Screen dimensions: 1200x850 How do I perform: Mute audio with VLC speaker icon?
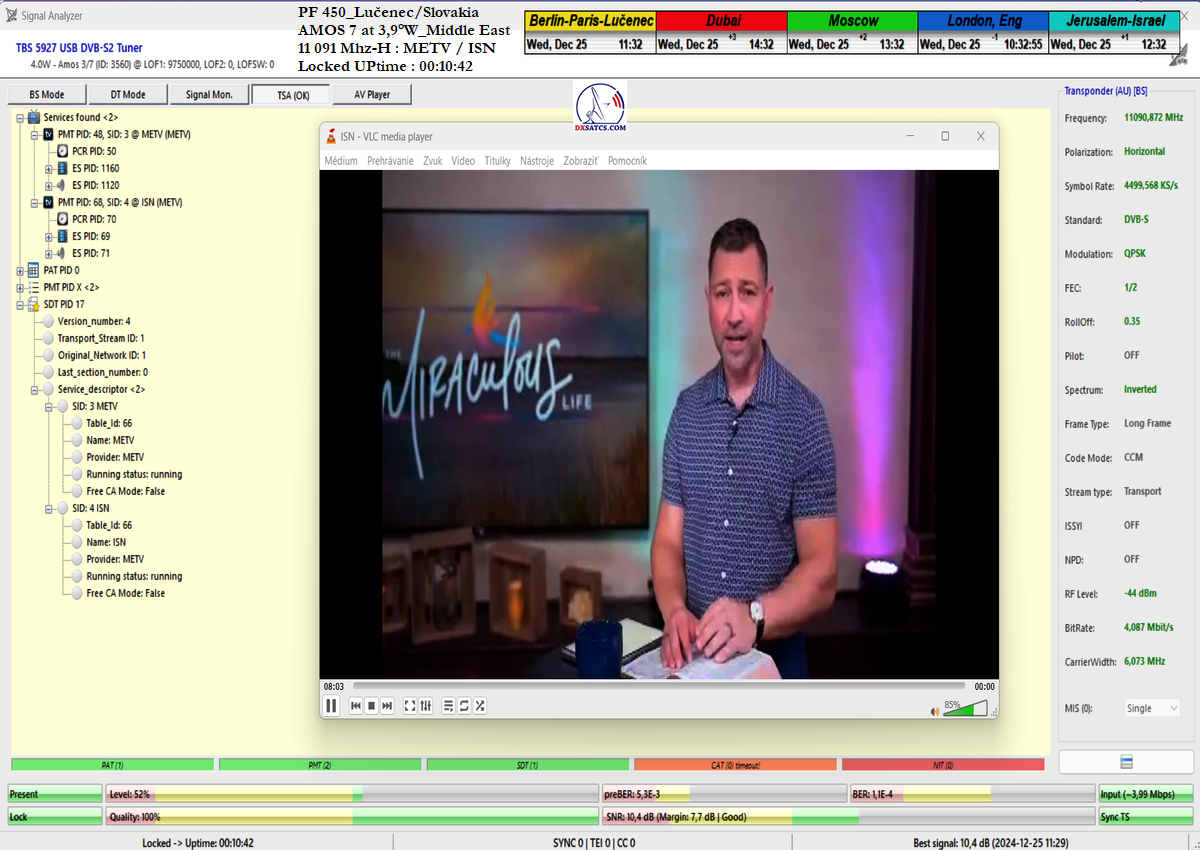coord(935,711)
